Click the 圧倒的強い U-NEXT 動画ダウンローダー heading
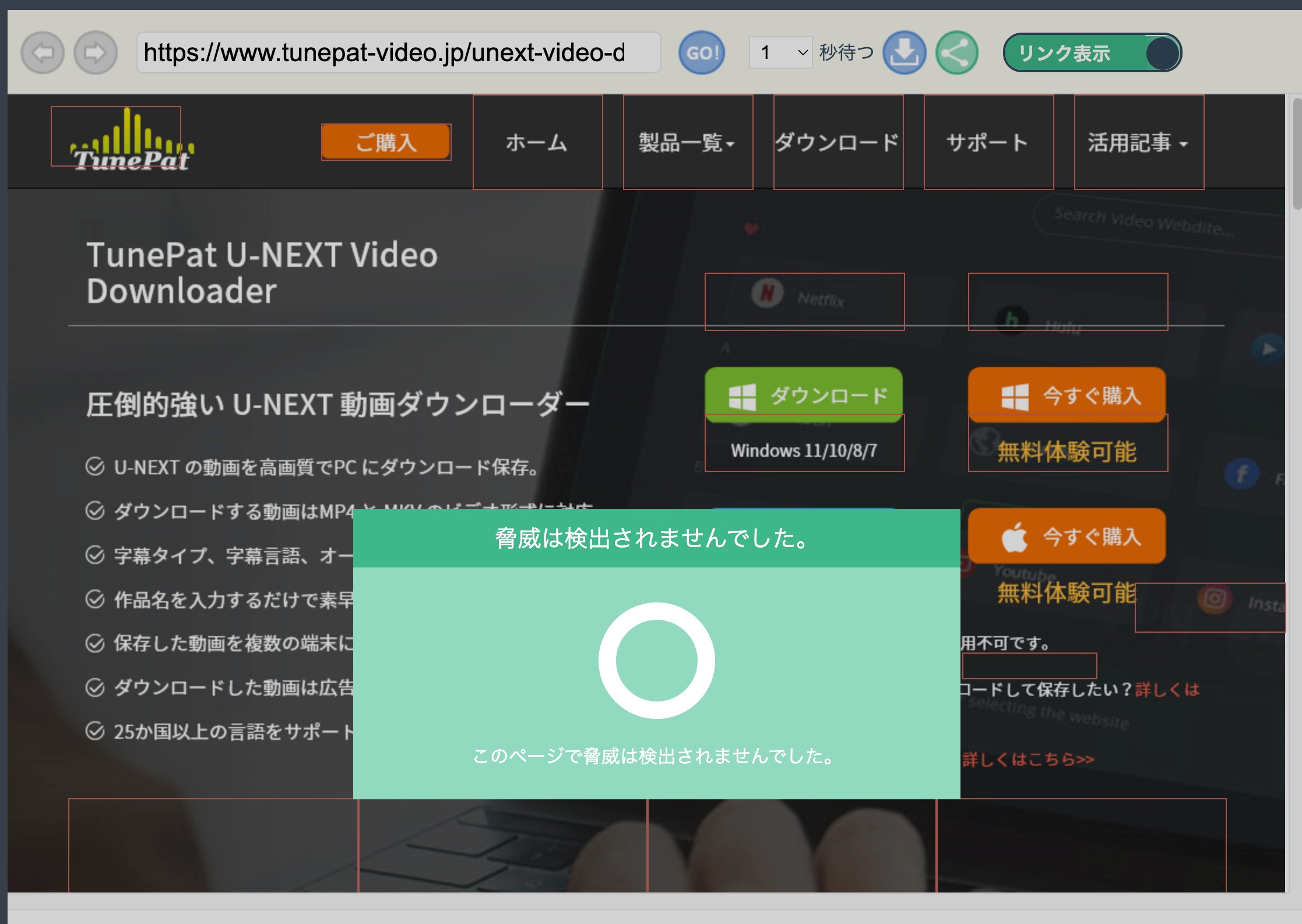This screenshot has height=924, width=1302. (338, 404)
